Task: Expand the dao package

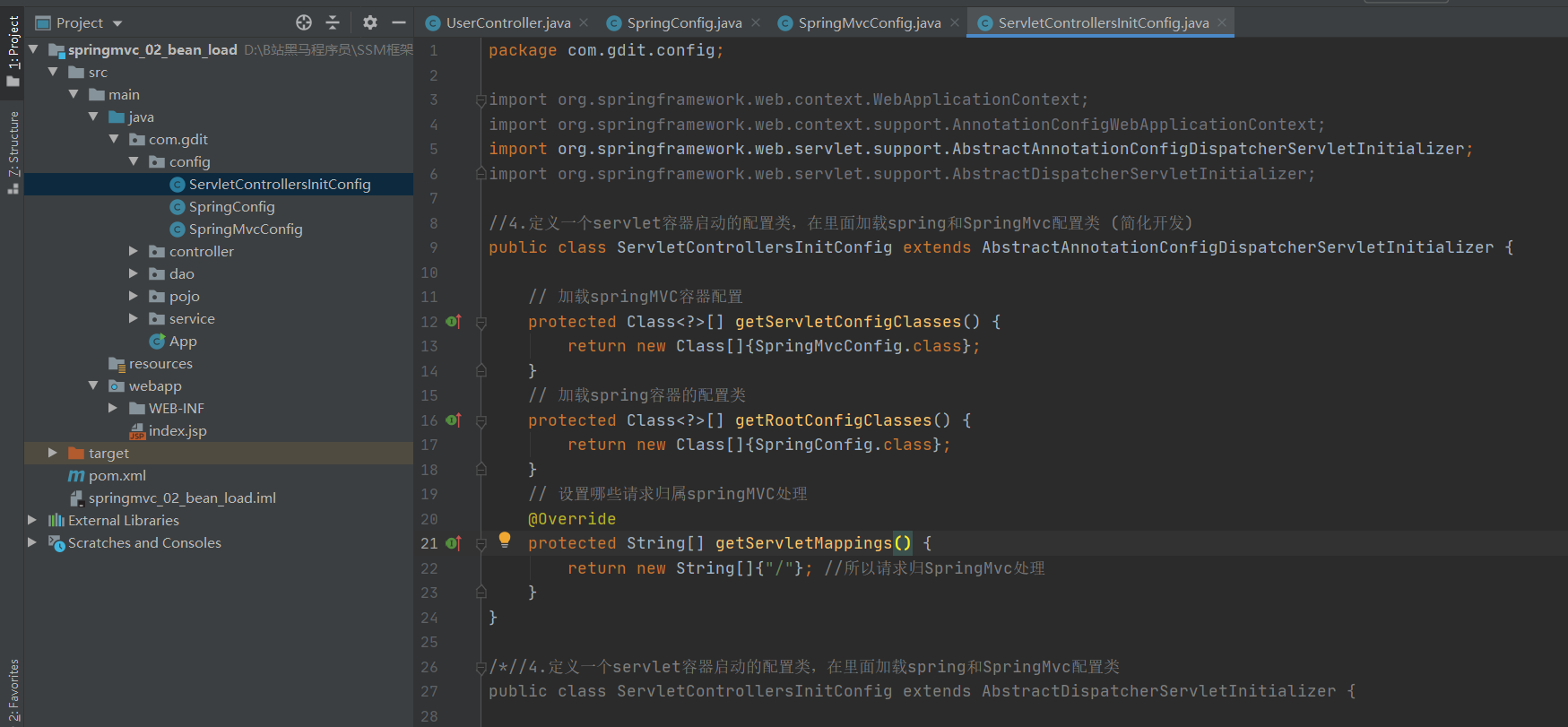Action: tap(134, 273)
